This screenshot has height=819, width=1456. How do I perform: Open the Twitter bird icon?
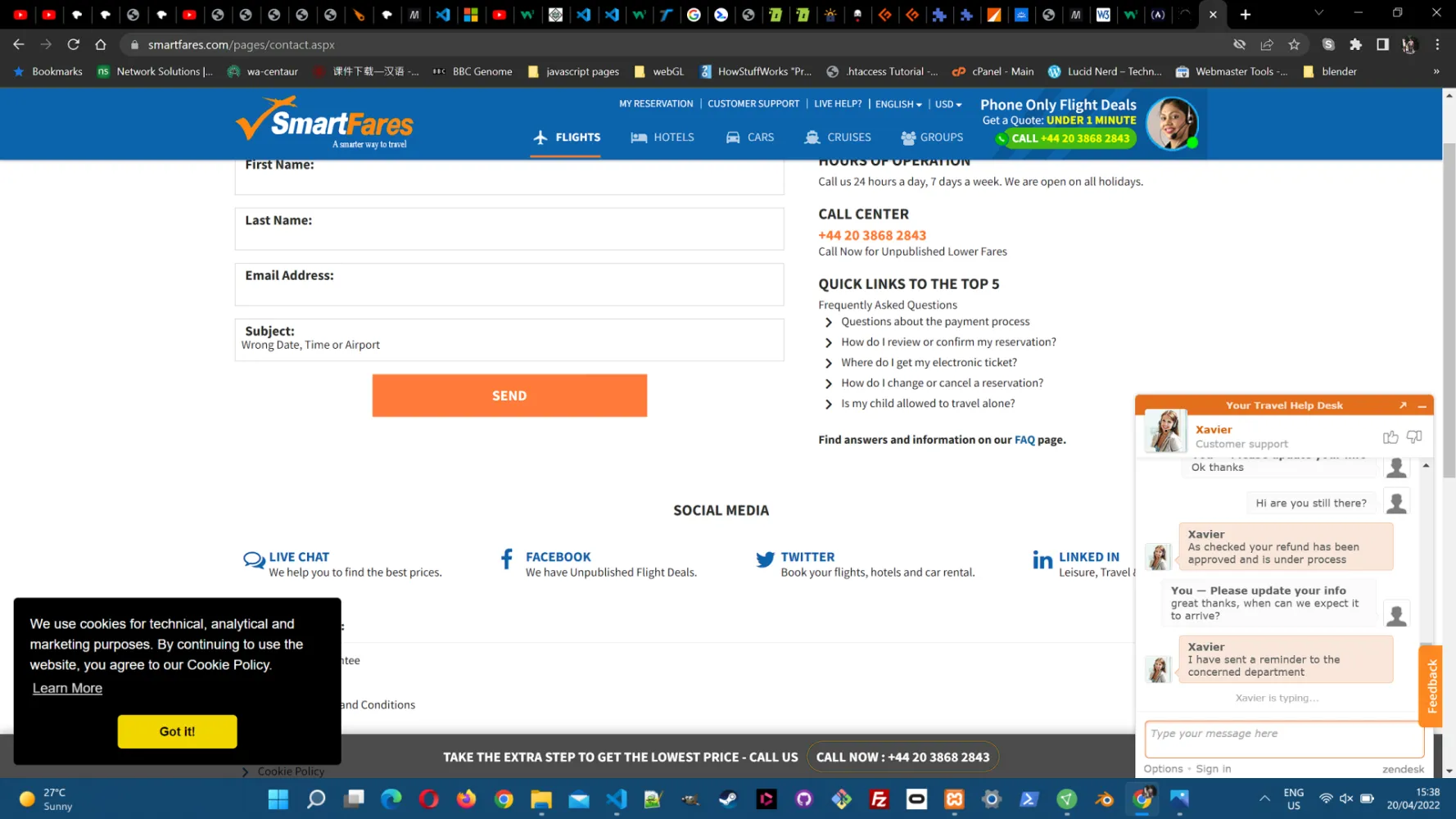click(765, 559)
